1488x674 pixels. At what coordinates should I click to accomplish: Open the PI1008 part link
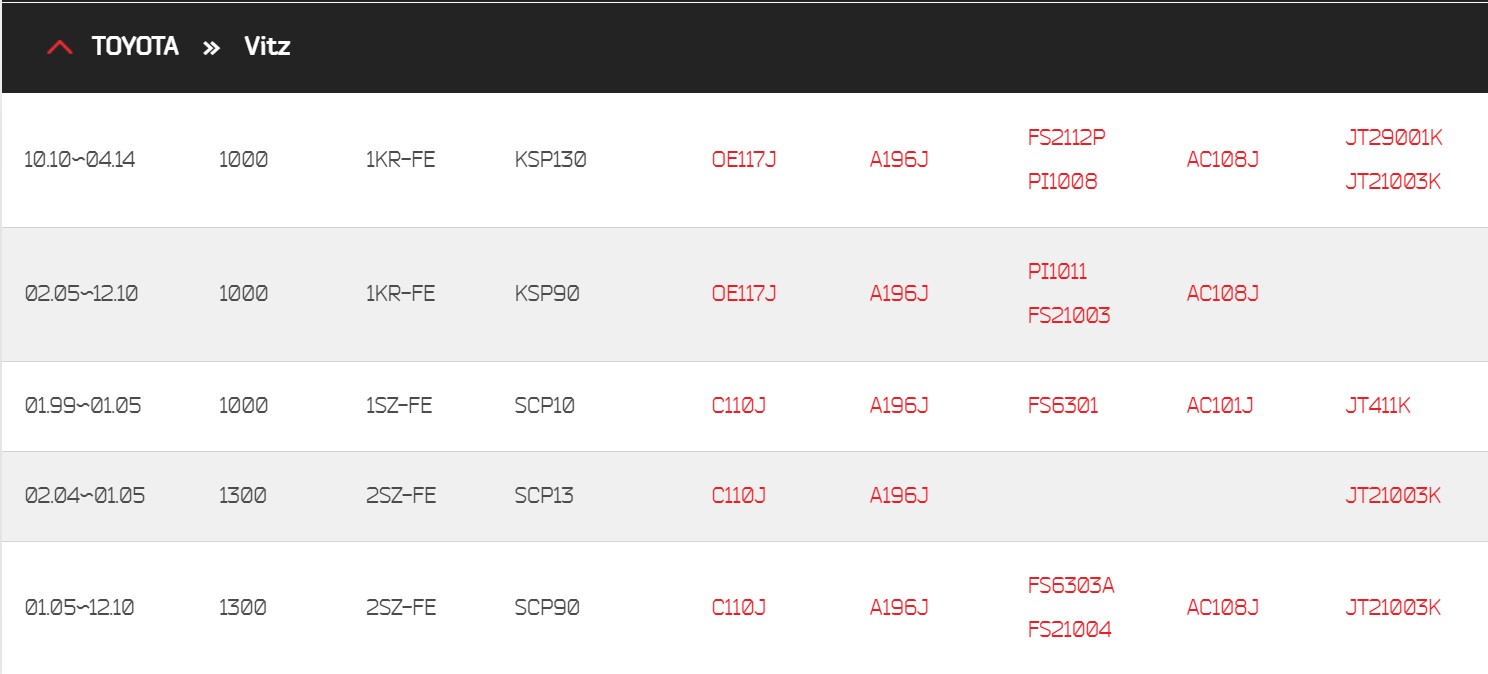click(x=1062, y=182)
